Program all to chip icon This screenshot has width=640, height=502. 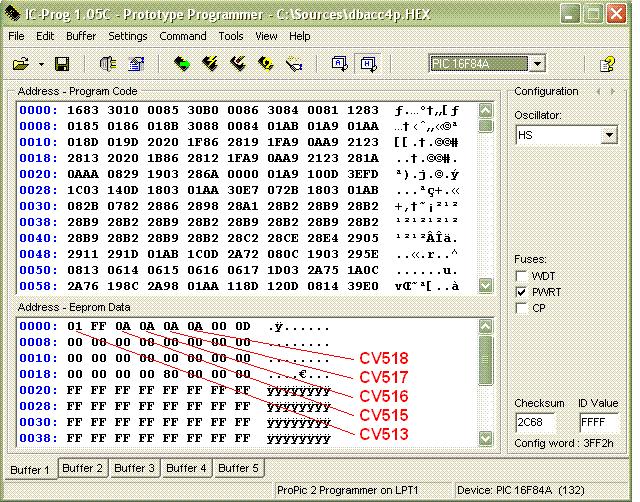210,64
